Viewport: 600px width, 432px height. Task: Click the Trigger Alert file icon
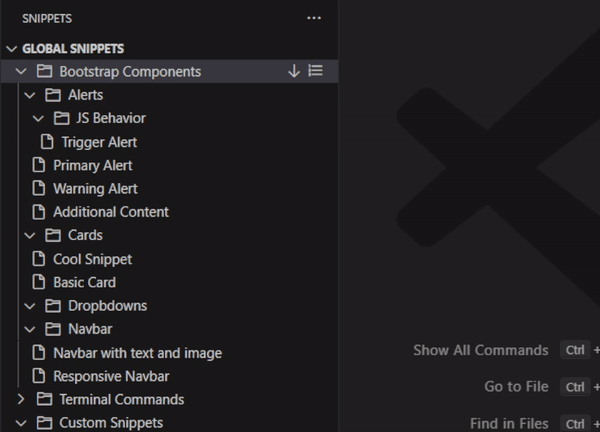pyautogui.click(x=47, y=142)
